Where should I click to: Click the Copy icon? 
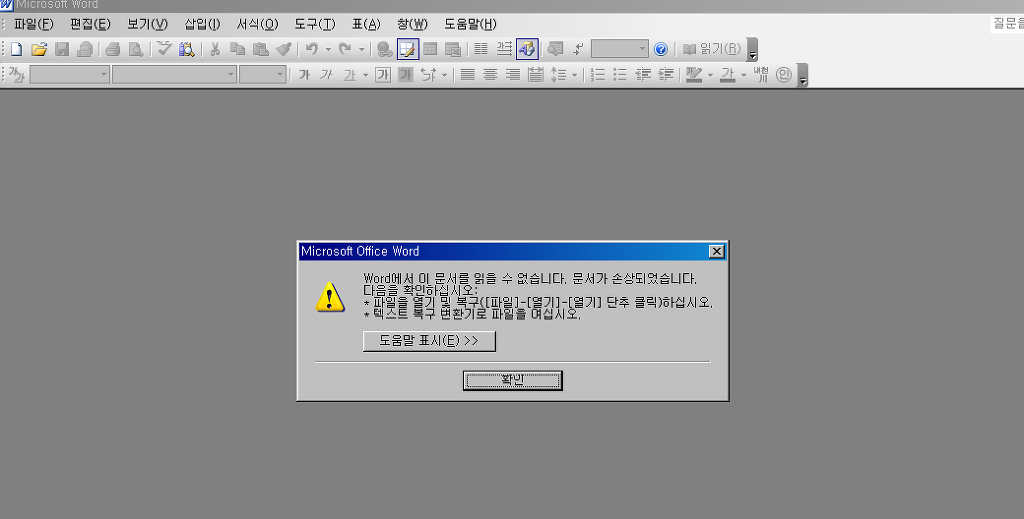pyautogui.click(x=238, y=49)
